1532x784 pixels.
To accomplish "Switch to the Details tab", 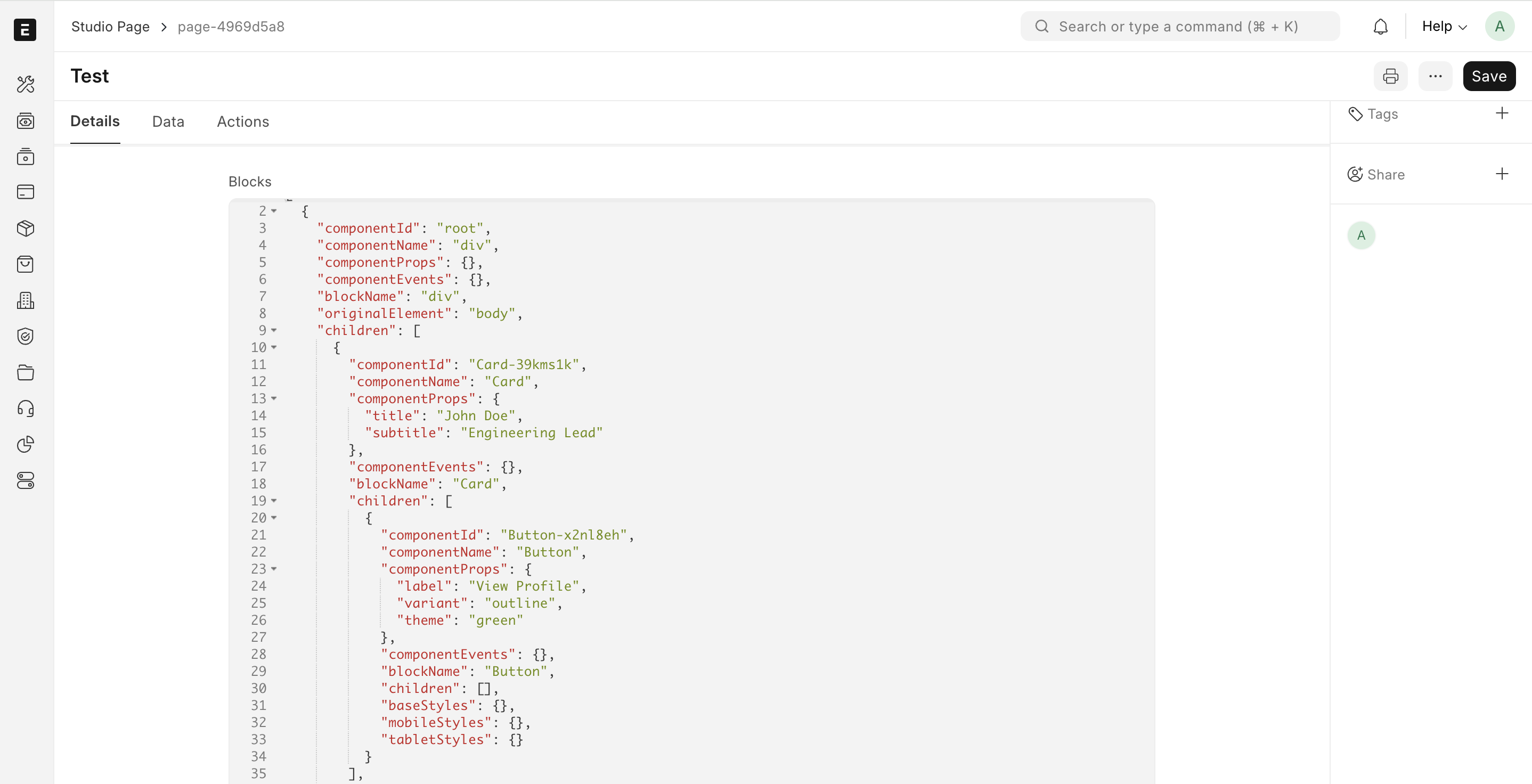I will coord(95,121).
